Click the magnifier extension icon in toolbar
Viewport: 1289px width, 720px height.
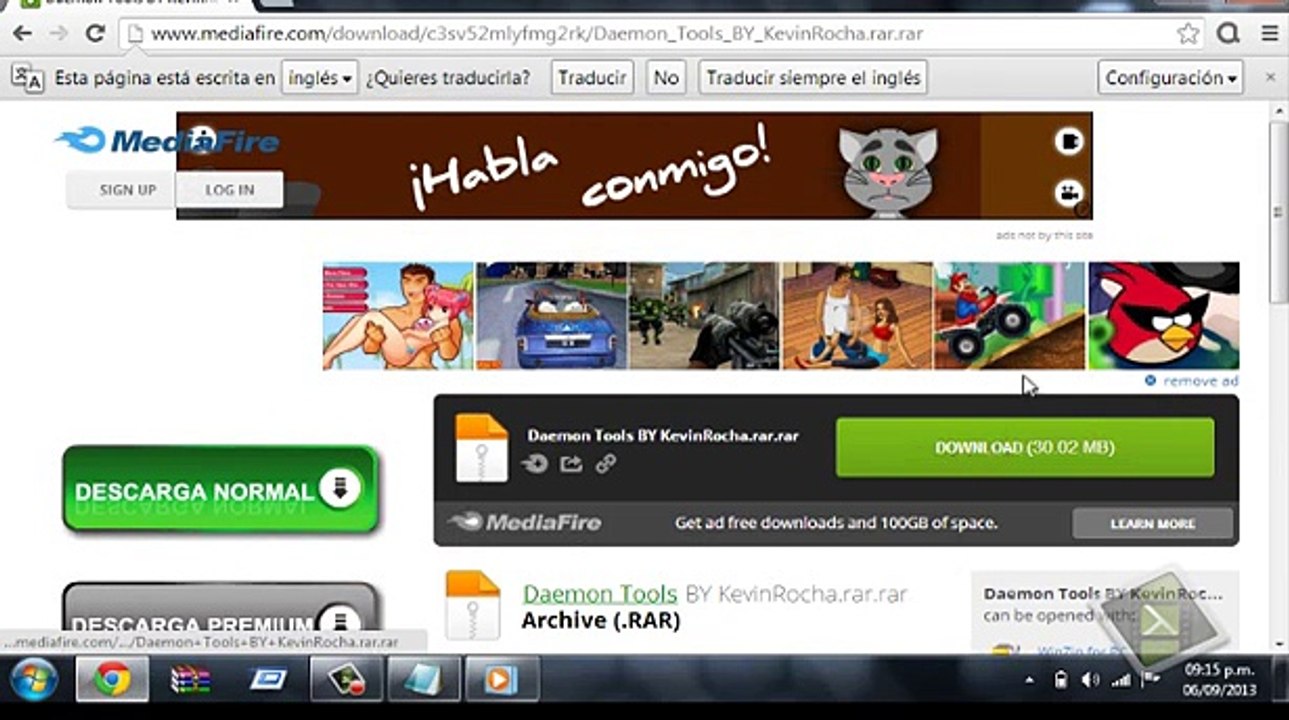(x=1228, y=34)
